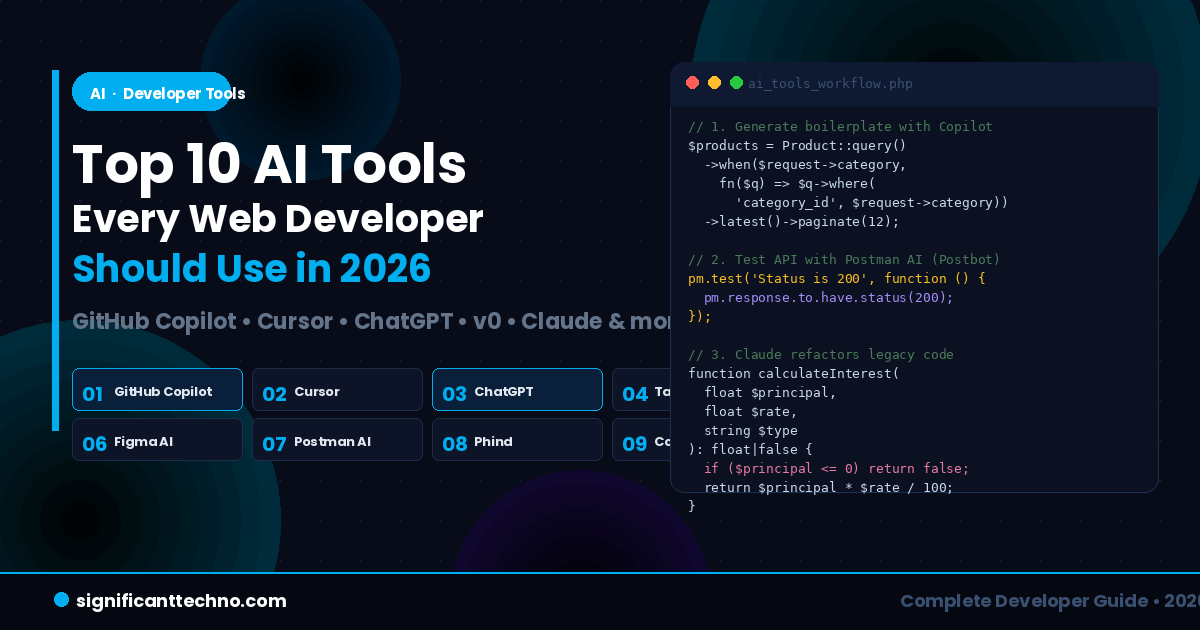Open the 06 Figma AI card

(157, 440)
